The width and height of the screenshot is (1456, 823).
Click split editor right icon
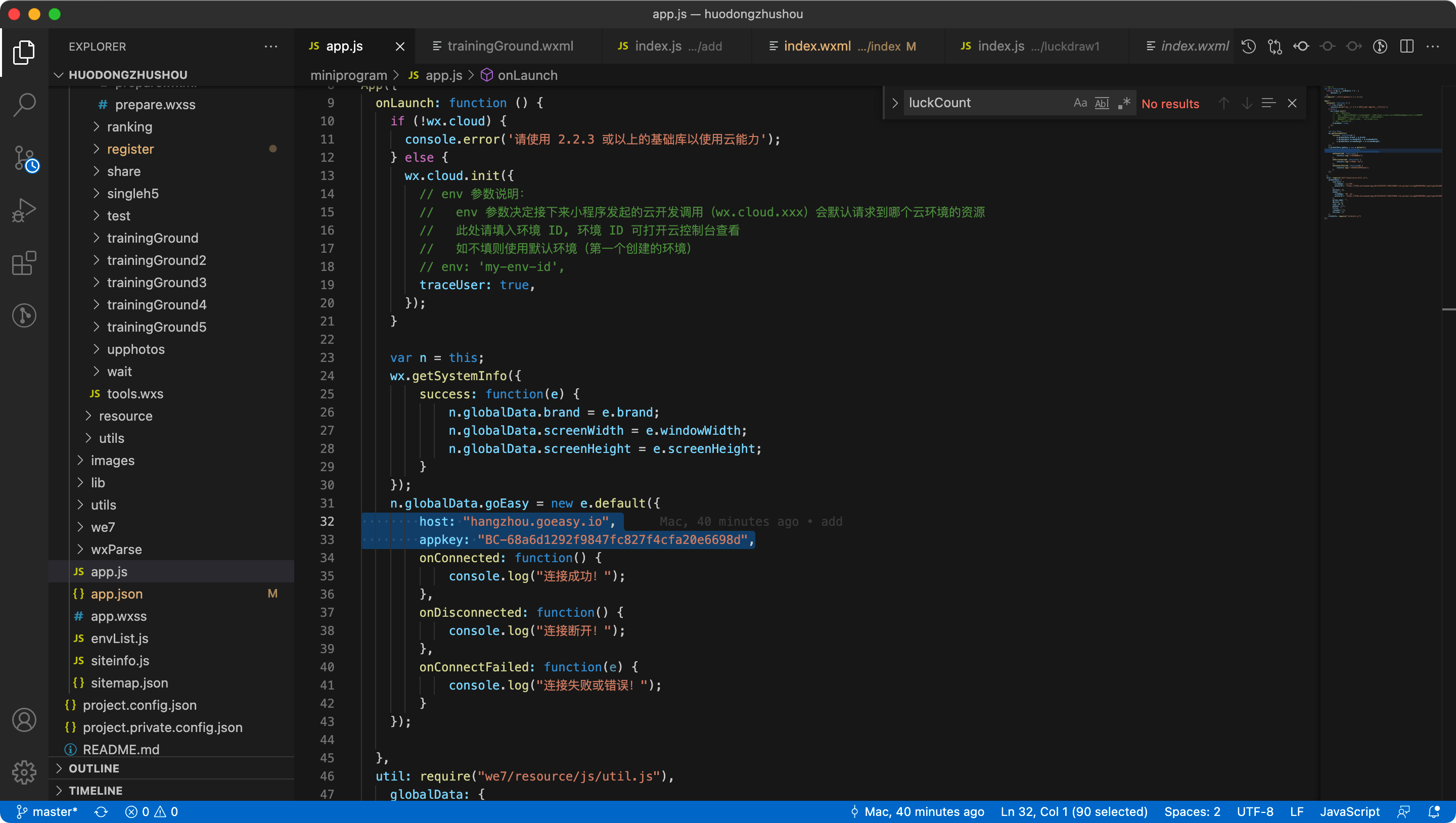[x=1407, y=47]
